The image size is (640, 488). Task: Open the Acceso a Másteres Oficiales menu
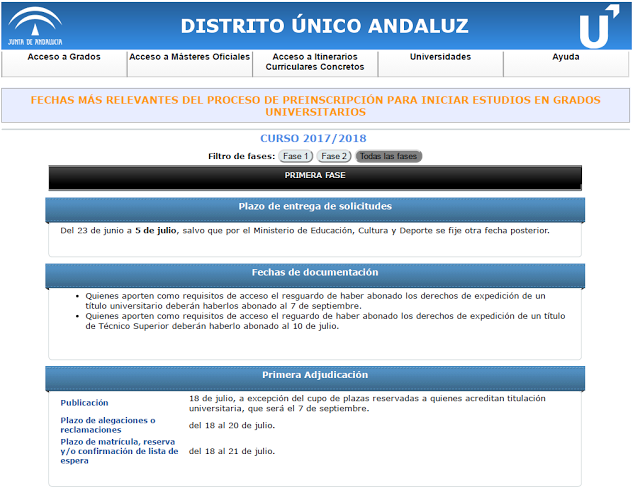(x=190, y=58)
